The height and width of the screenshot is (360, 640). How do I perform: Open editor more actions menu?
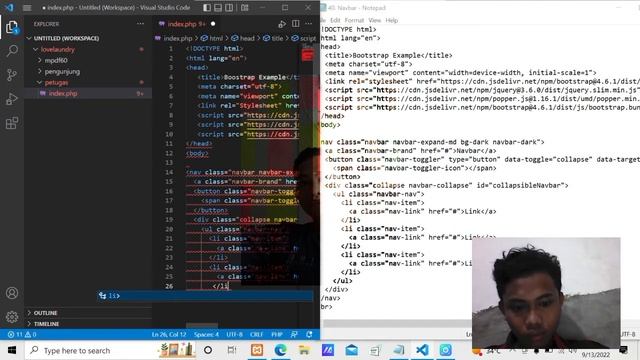tap(309, 24)
